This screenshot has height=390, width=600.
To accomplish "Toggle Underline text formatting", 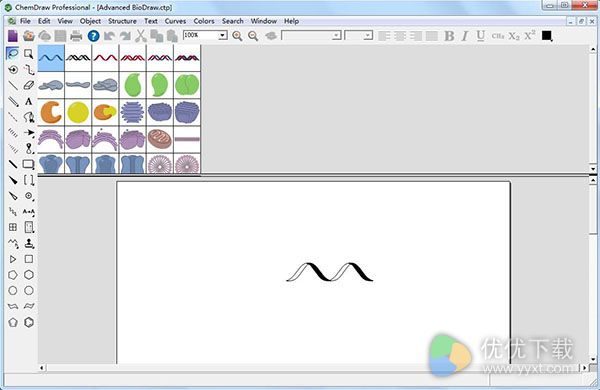I will click(481, 36).
